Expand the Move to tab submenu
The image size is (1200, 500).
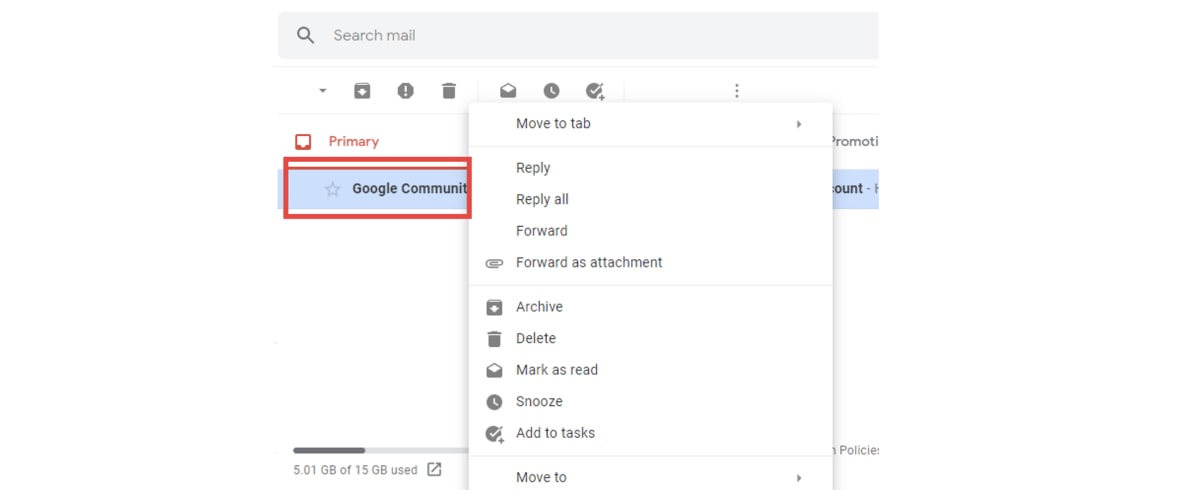[x=650, y=124]
